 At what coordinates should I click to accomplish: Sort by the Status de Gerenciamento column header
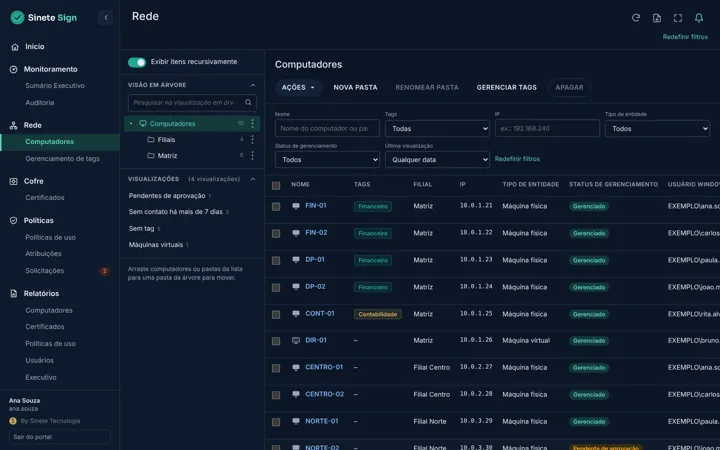(613, 185)
